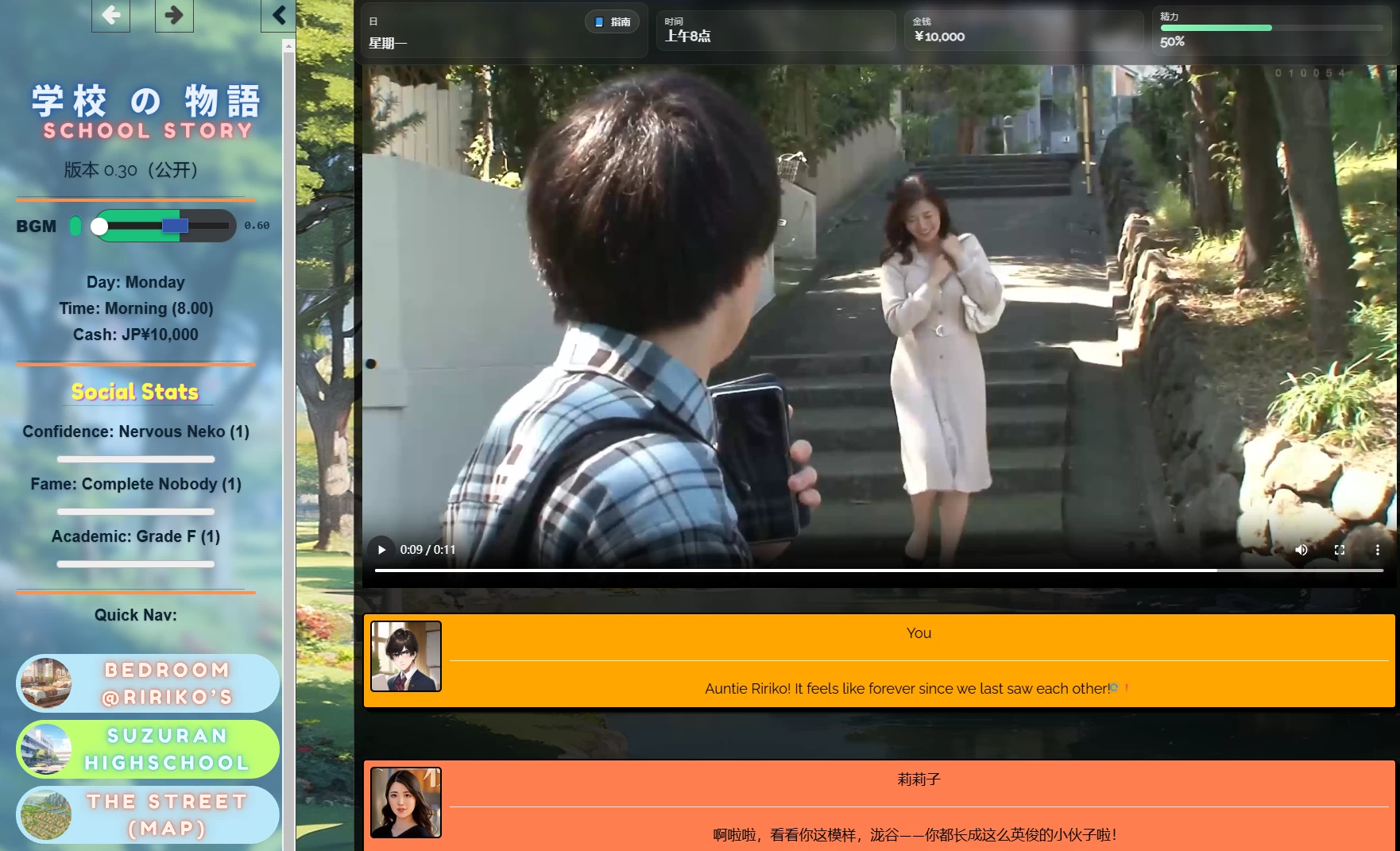Click the back arrow history button
Viewport: 1400px width, 851px height.
[110, 15]
